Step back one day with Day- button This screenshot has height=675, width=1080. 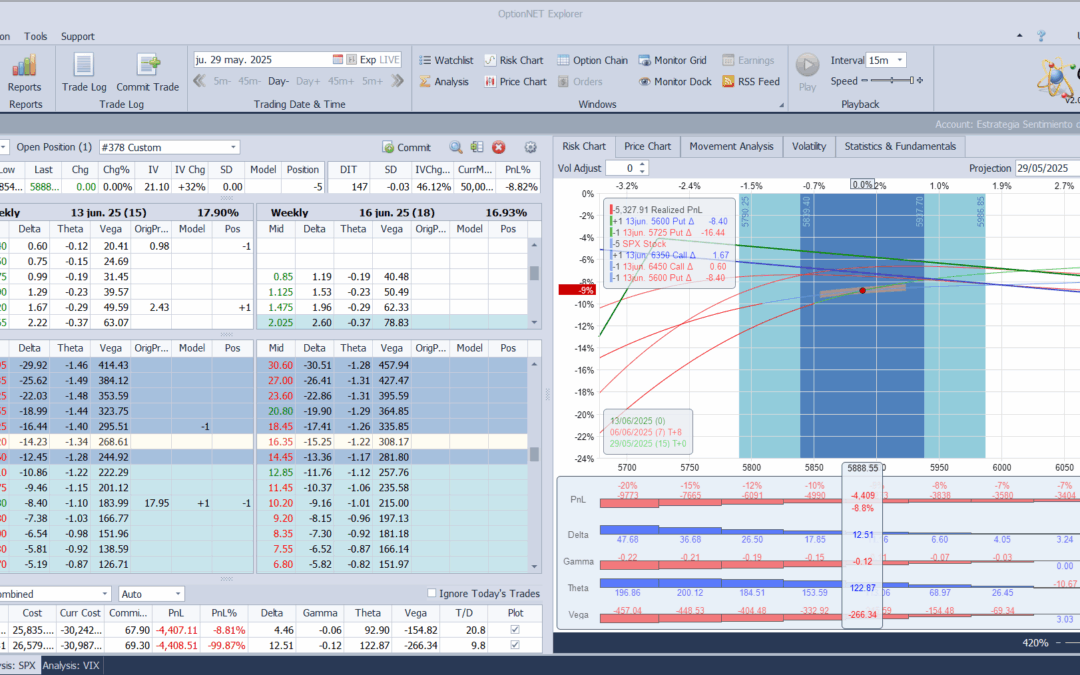279,81
